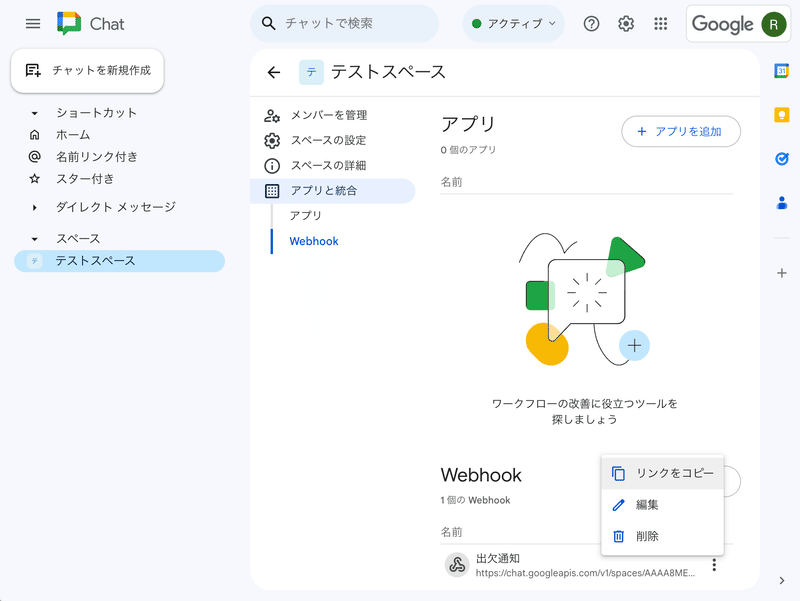Open the main hamburger menu
The width and height of the screenshot is (800, 601).
(33, 23)
